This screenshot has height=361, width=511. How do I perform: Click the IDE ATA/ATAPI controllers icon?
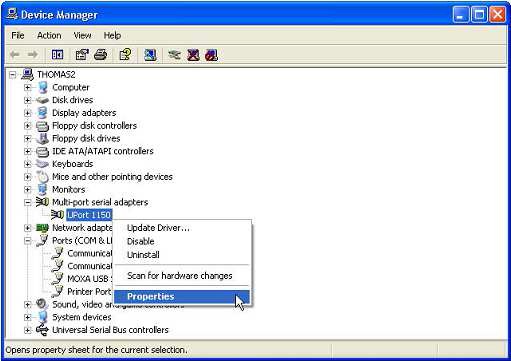coord(42,151)
